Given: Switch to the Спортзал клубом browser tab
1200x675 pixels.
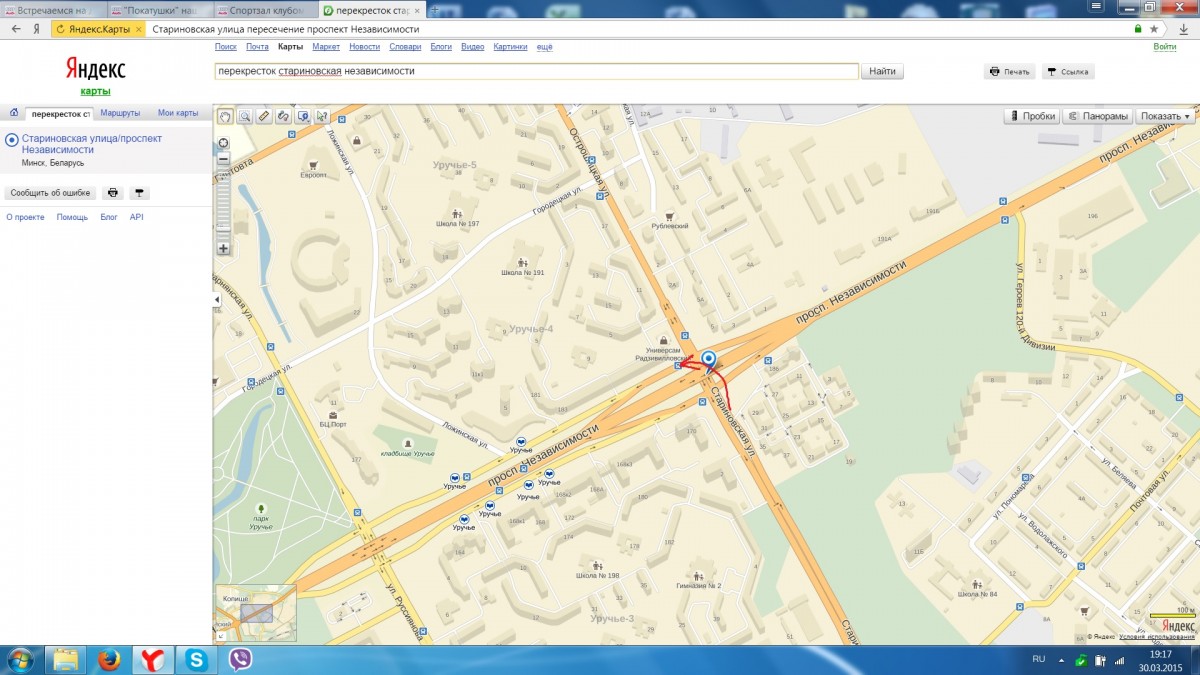Looking at the screenshot, I should click(267, 10).
